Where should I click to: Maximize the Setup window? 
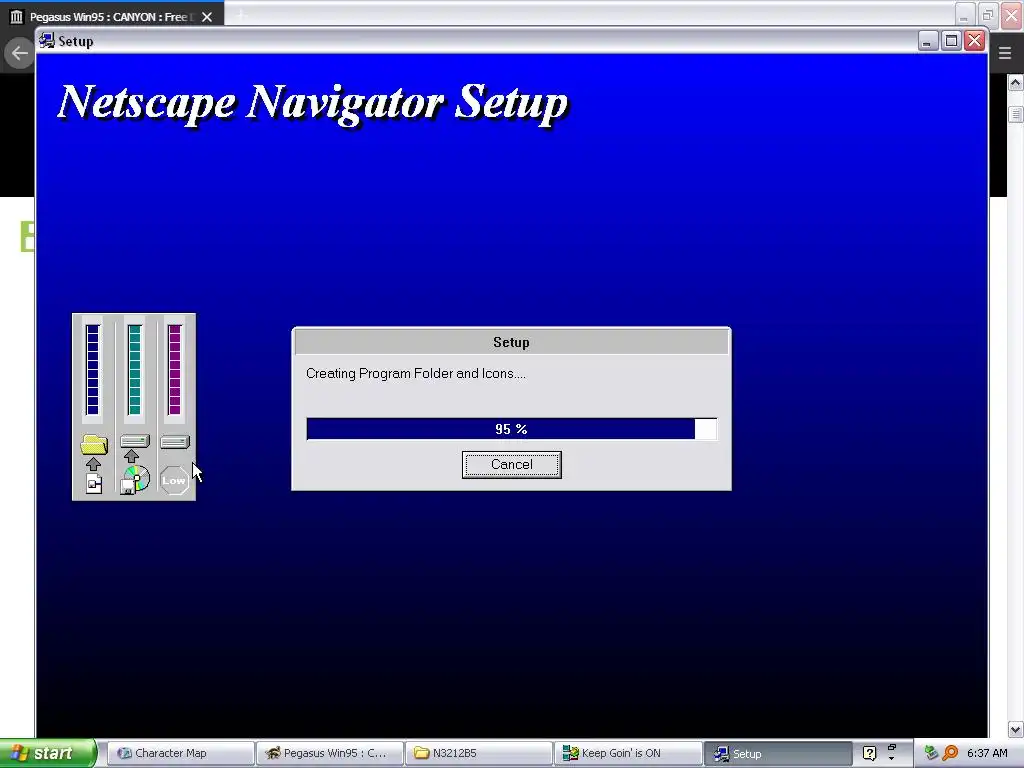[952, 40]
